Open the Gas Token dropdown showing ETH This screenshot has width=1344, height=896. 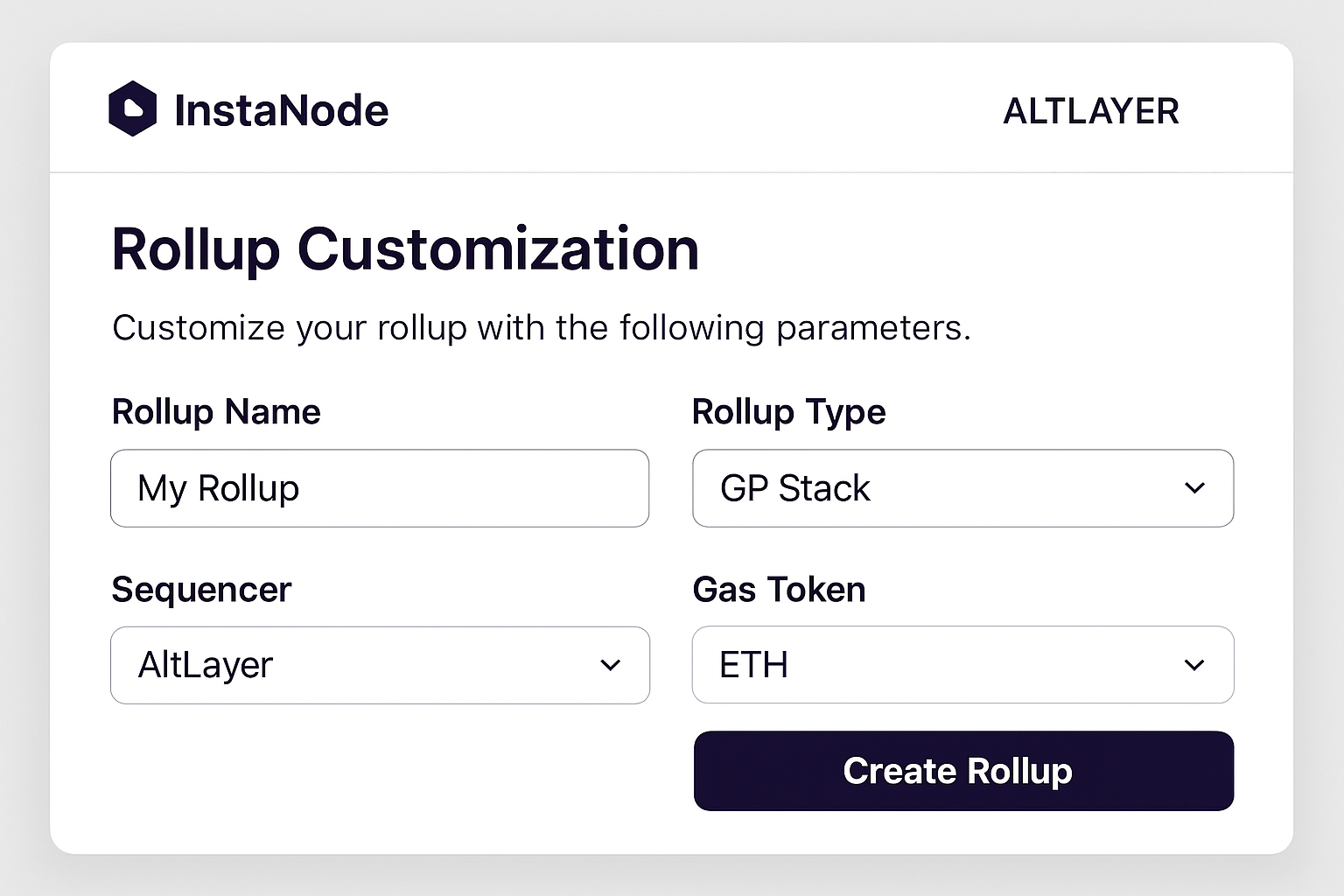pos(962,665)
